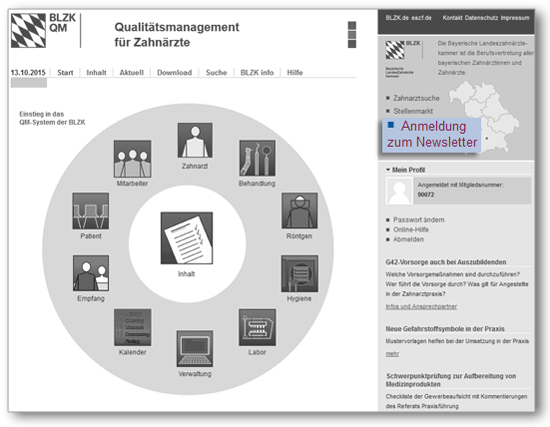The image size is (550, 427).
Task: Click the BLZK.de link in top bar
Action: coord(397,18)
